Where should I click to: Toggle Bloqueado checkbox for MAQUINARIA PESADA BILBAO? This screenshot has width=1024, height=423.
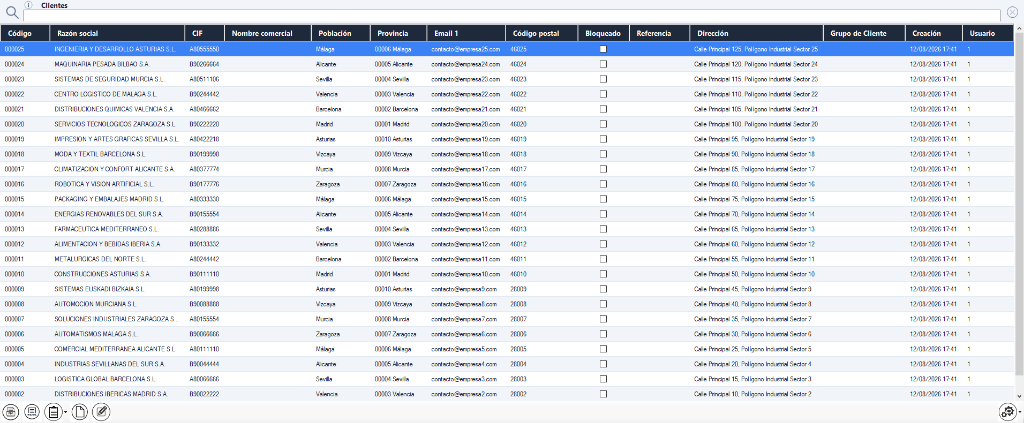[603, 64]
